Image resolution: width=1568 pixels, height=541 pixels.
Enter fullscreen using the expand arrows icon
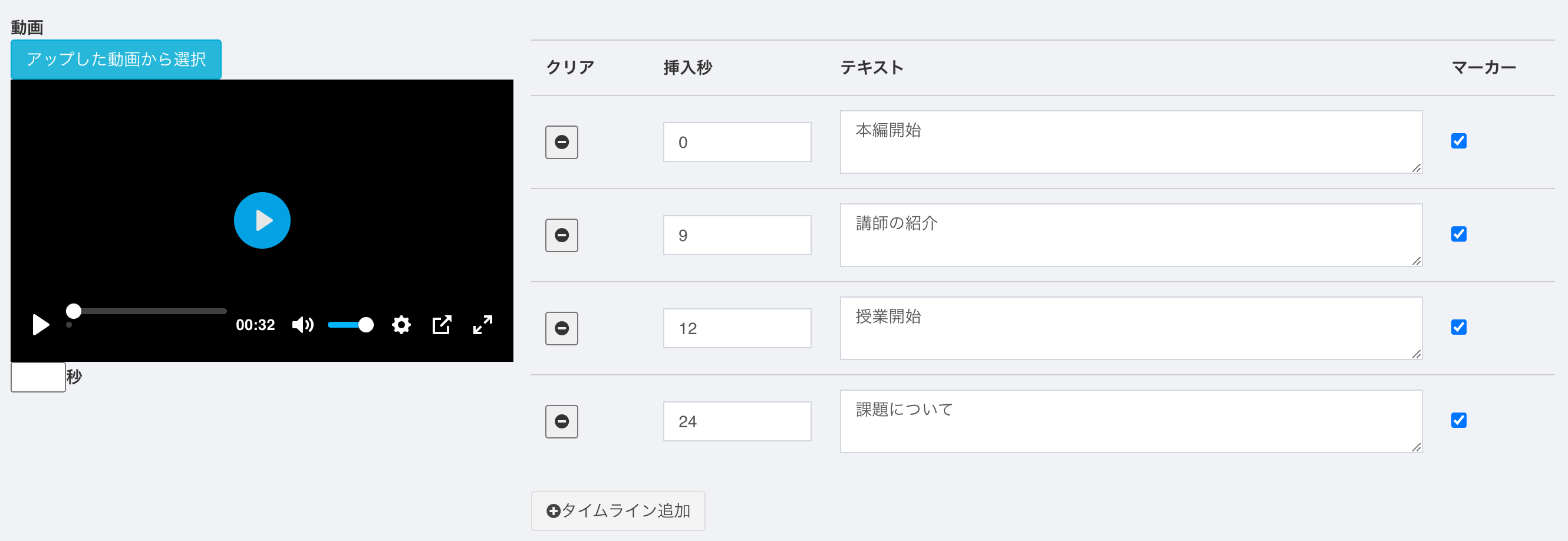pyautogui.click(x=483, y=325)
